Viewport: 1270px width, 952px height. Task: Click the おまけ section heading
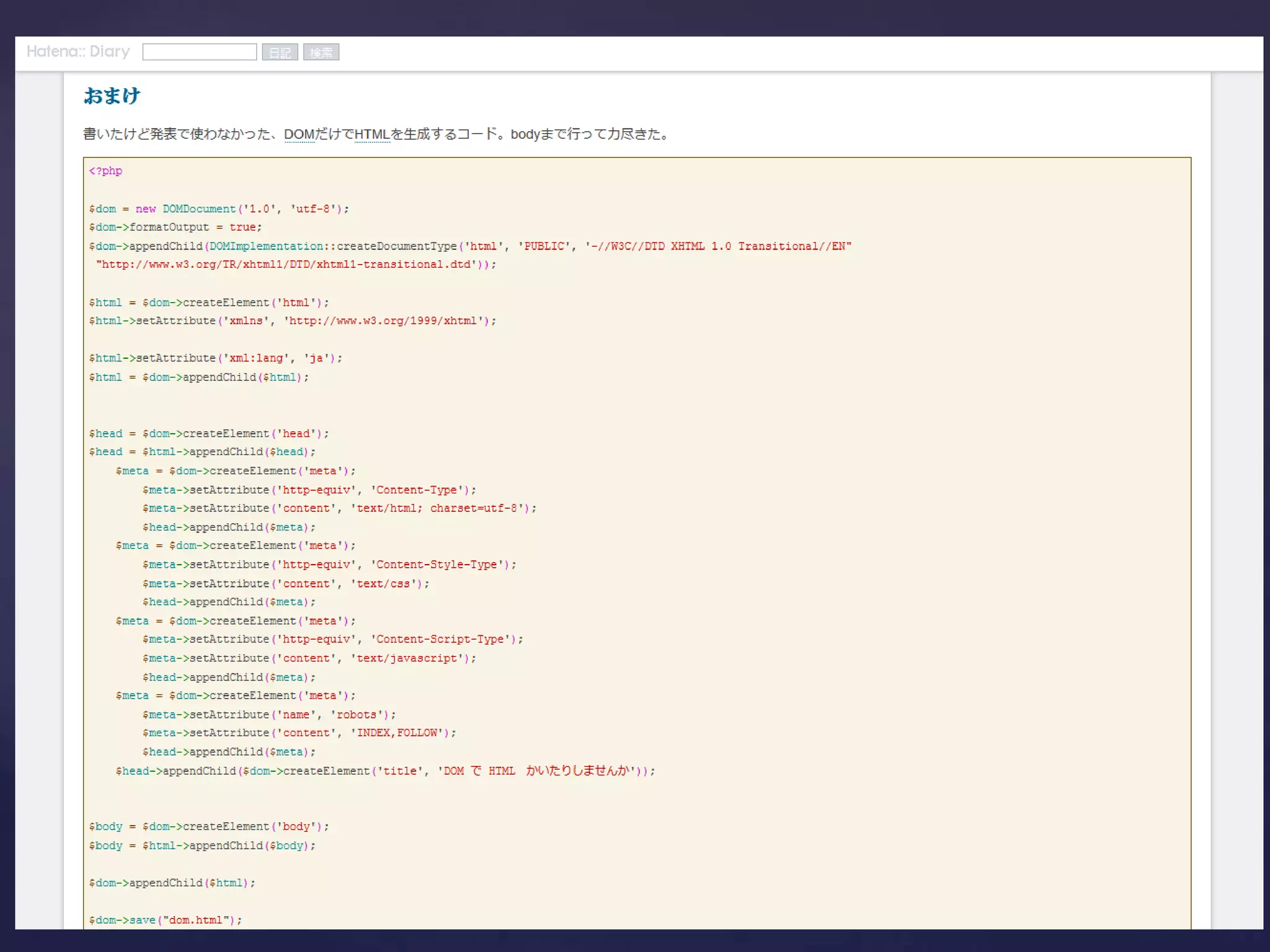pyautogui.click(x=112, y=96)
